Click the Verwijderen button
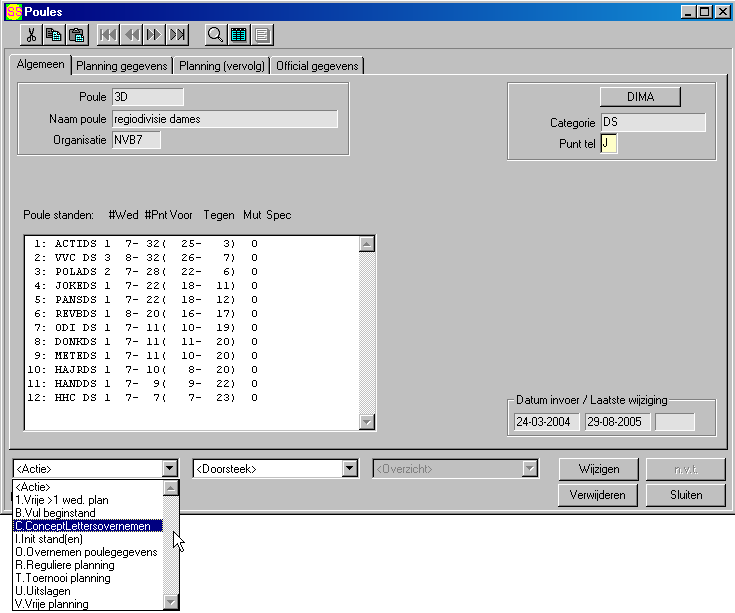This screenshot has height=613, width=735. [598, 495]
